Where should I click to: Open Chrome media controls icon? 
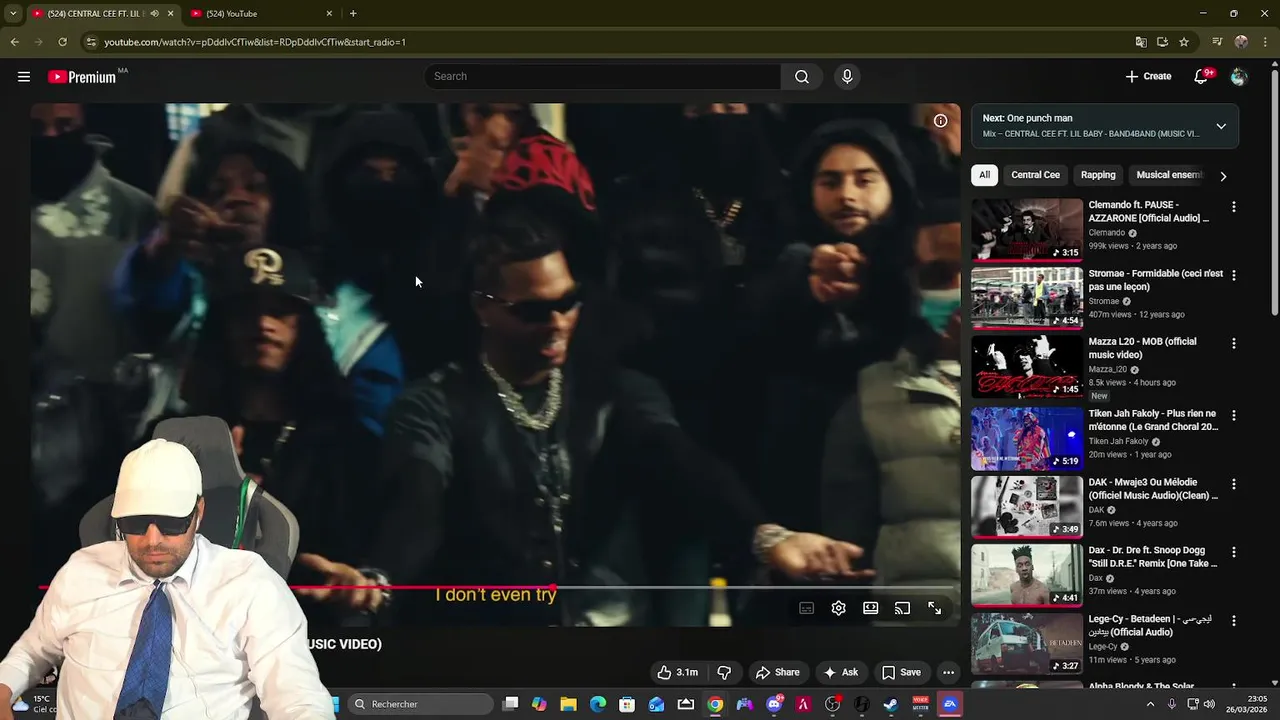1217,42
